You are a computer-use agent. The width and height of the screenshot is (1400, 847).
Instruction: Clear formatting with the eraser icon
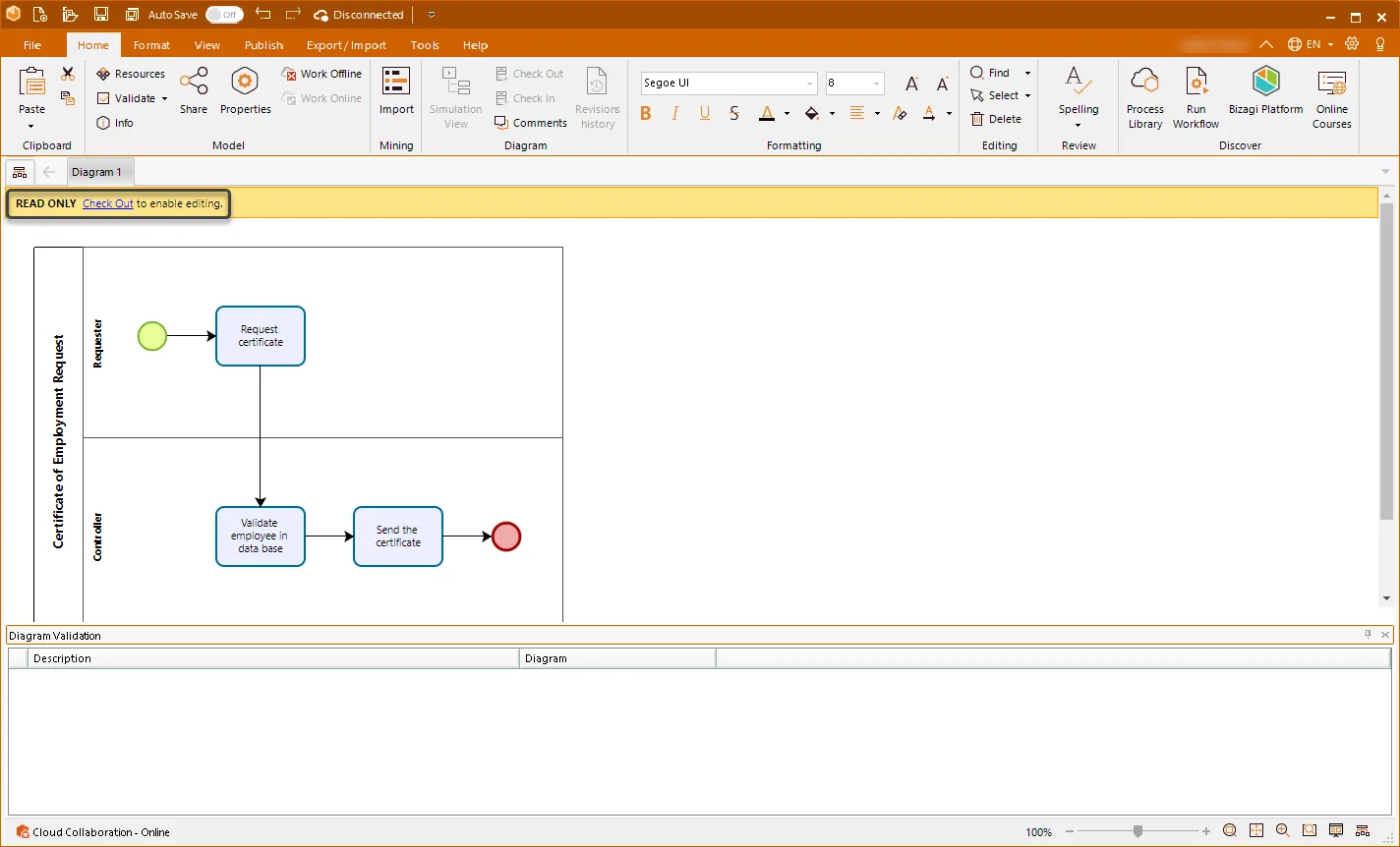coord(900,114)
